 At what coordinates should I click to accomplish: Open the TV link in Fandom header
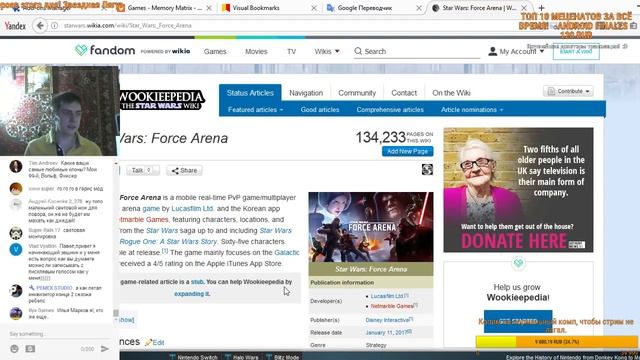[291, 51]
